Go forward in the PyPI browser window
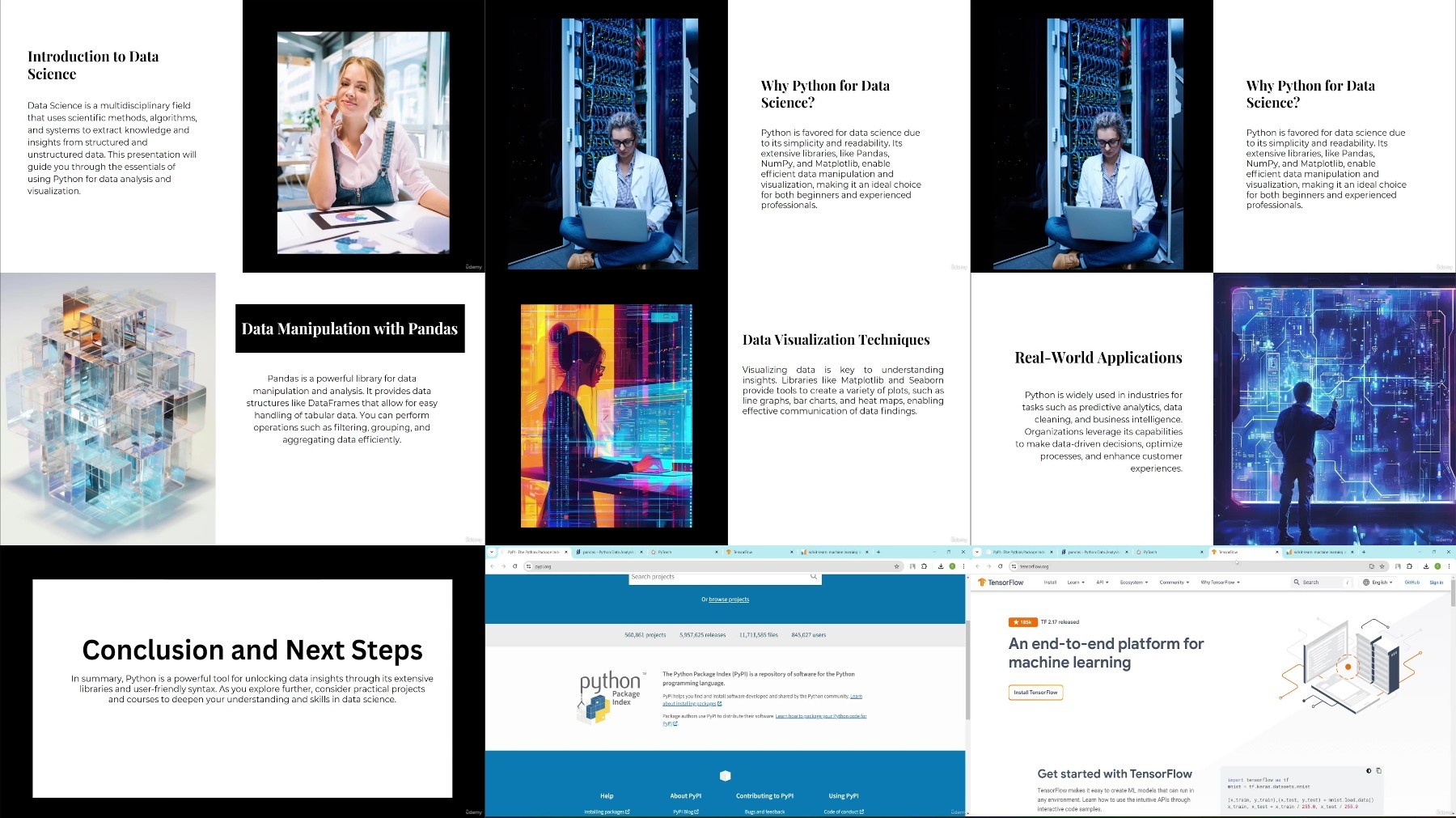This screenshot has height=818, width=1456. (503, 566)
